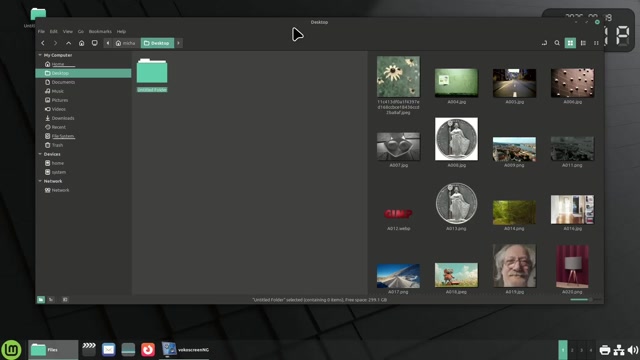The width and height of the screenshot is (640, 360).
Task: Select the A019.jpg portrait thumbnail
Action: tap(514, 266)
